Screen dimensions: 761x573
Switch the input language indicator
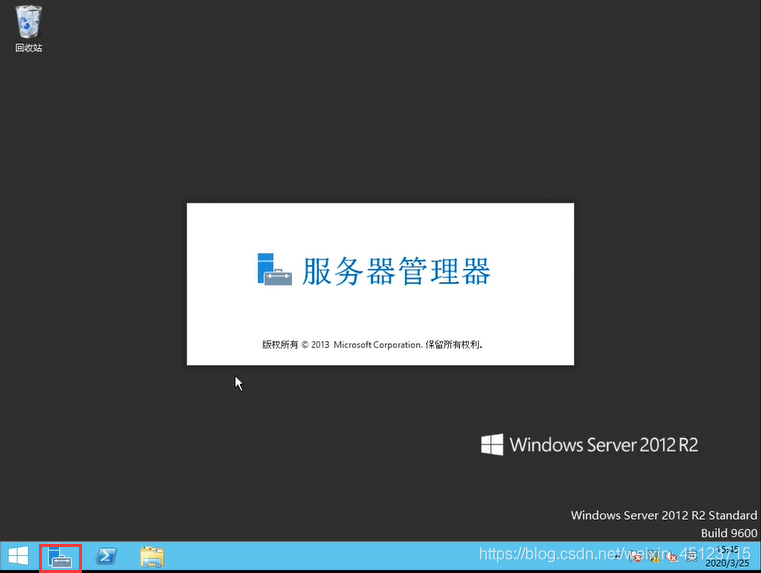click(x=691, y=556)
